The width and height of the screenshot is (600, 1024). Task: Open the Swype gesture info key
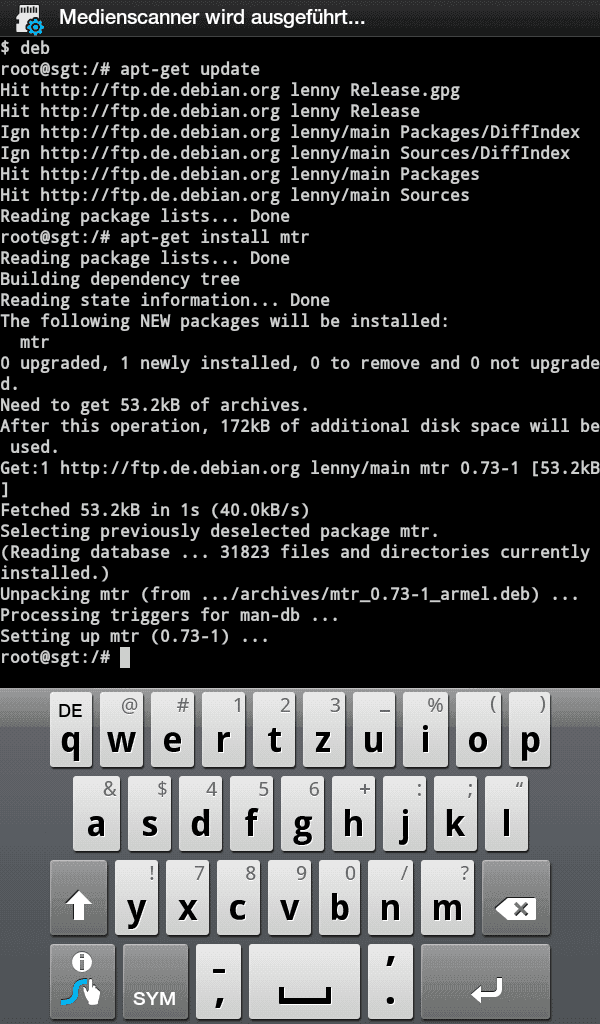82,981
